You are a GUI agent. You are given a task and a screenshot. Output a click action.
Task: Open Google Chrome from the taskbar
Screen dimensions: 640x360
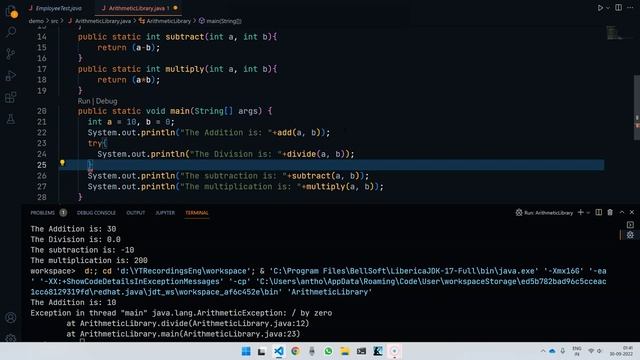tap(296, 351)
